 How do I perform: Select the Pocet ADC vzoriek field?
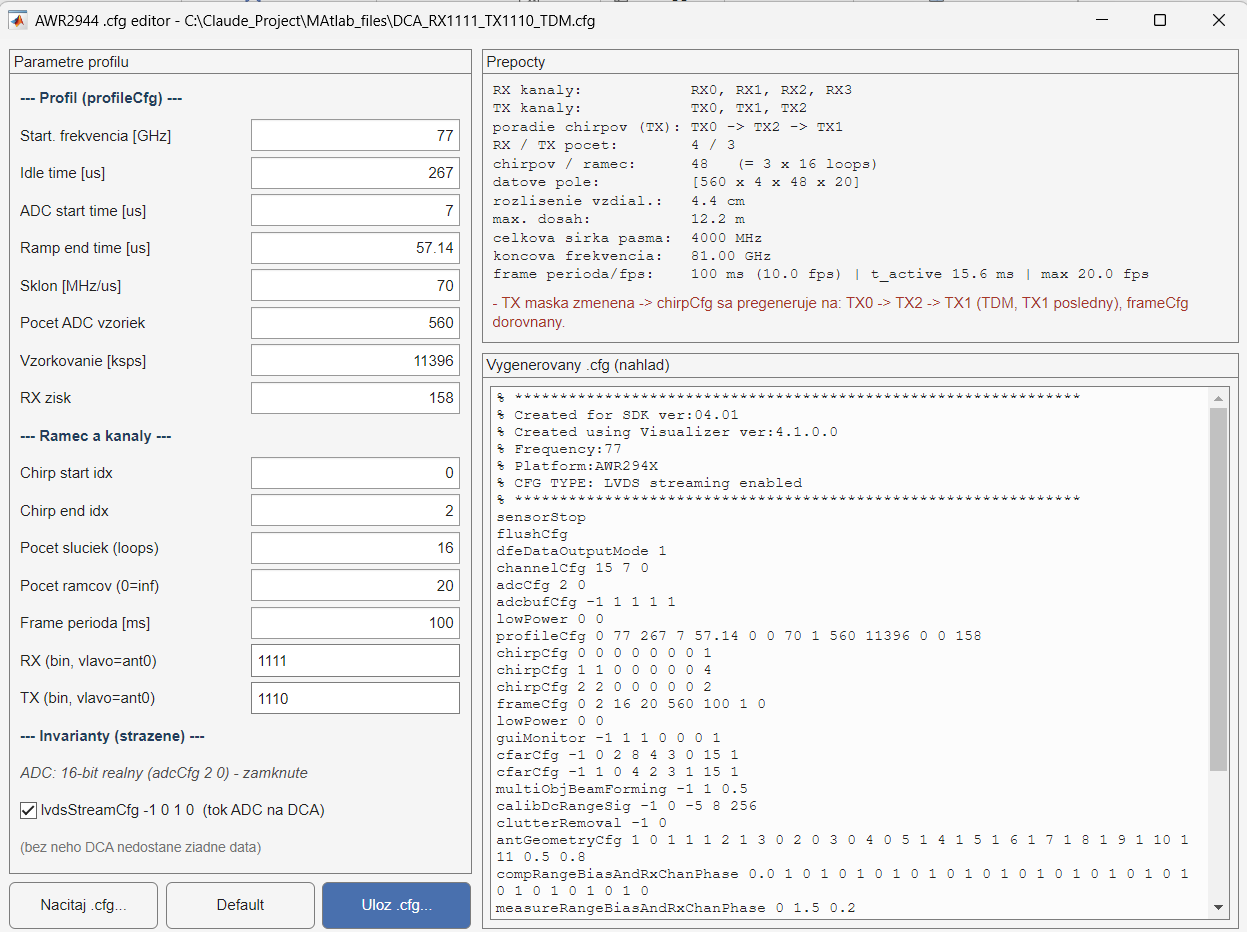(355, 323)
